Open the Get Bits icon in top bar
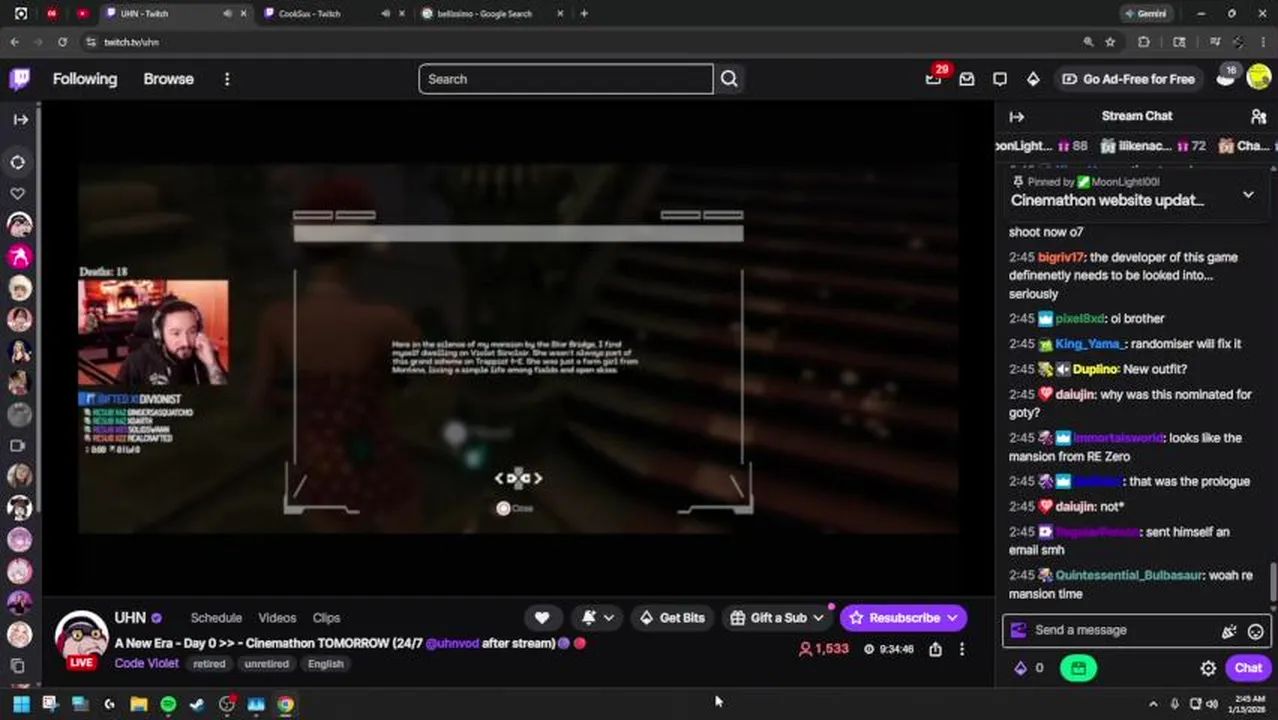 1033,79
